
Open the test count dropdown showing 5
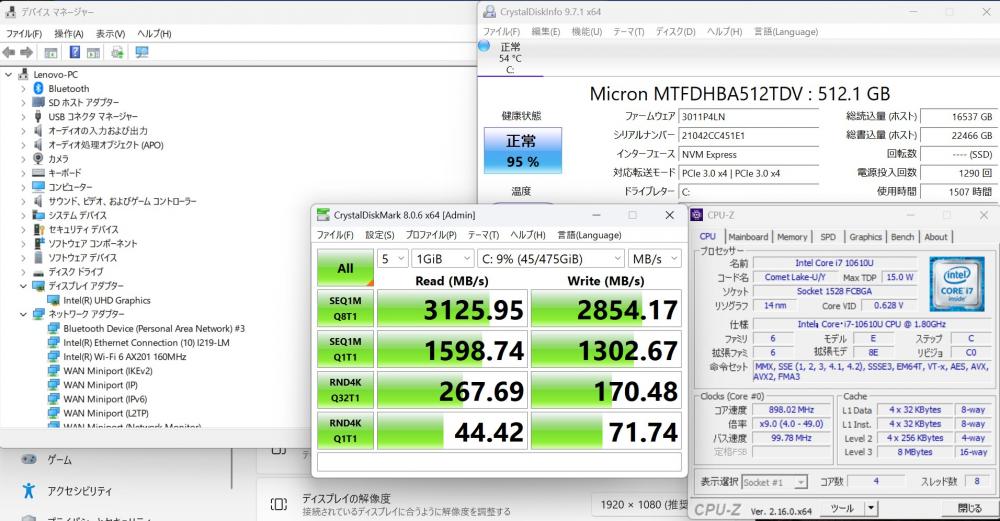(x=392, y=259)
